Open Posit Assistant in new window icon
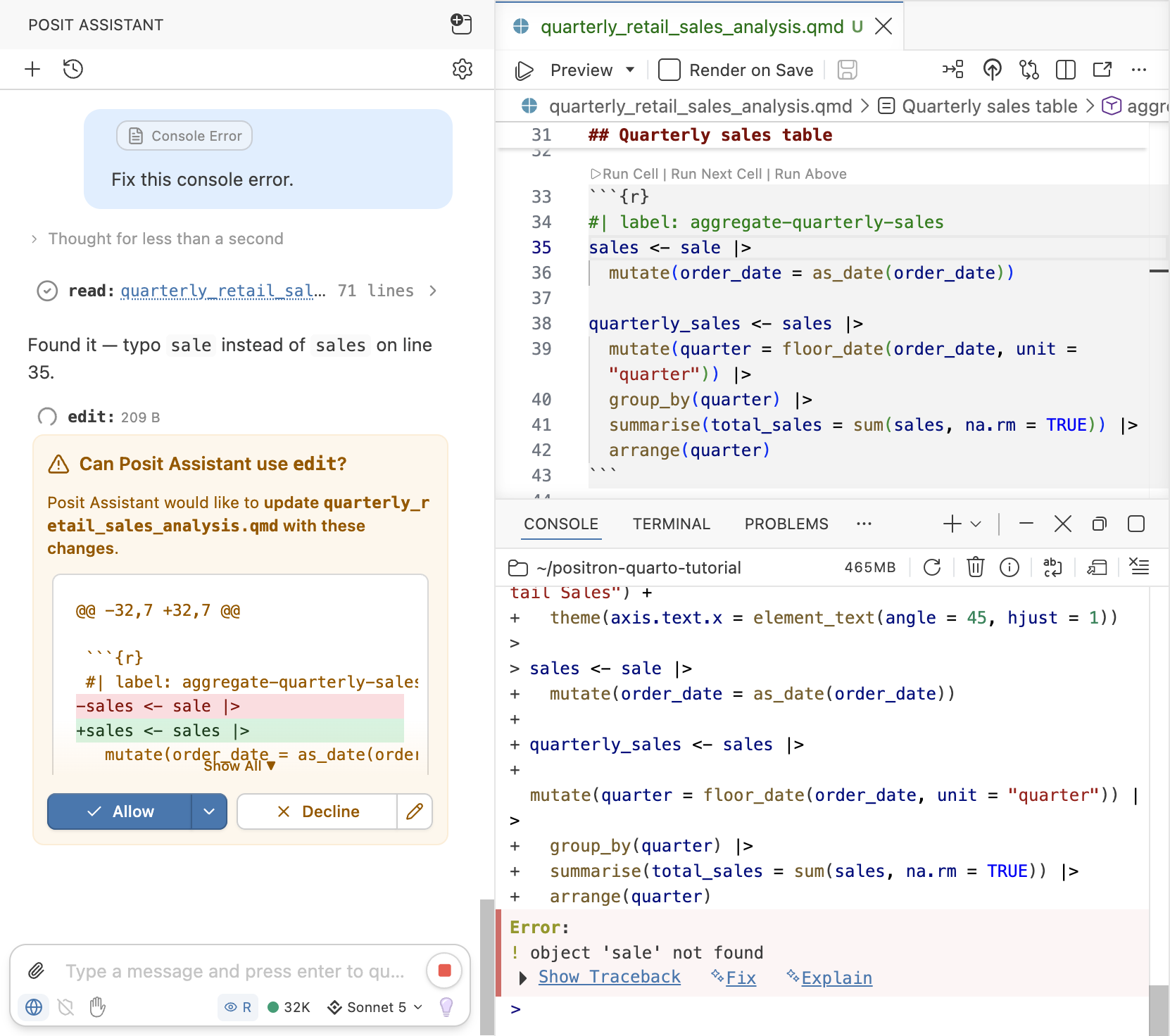 [461, 25]
